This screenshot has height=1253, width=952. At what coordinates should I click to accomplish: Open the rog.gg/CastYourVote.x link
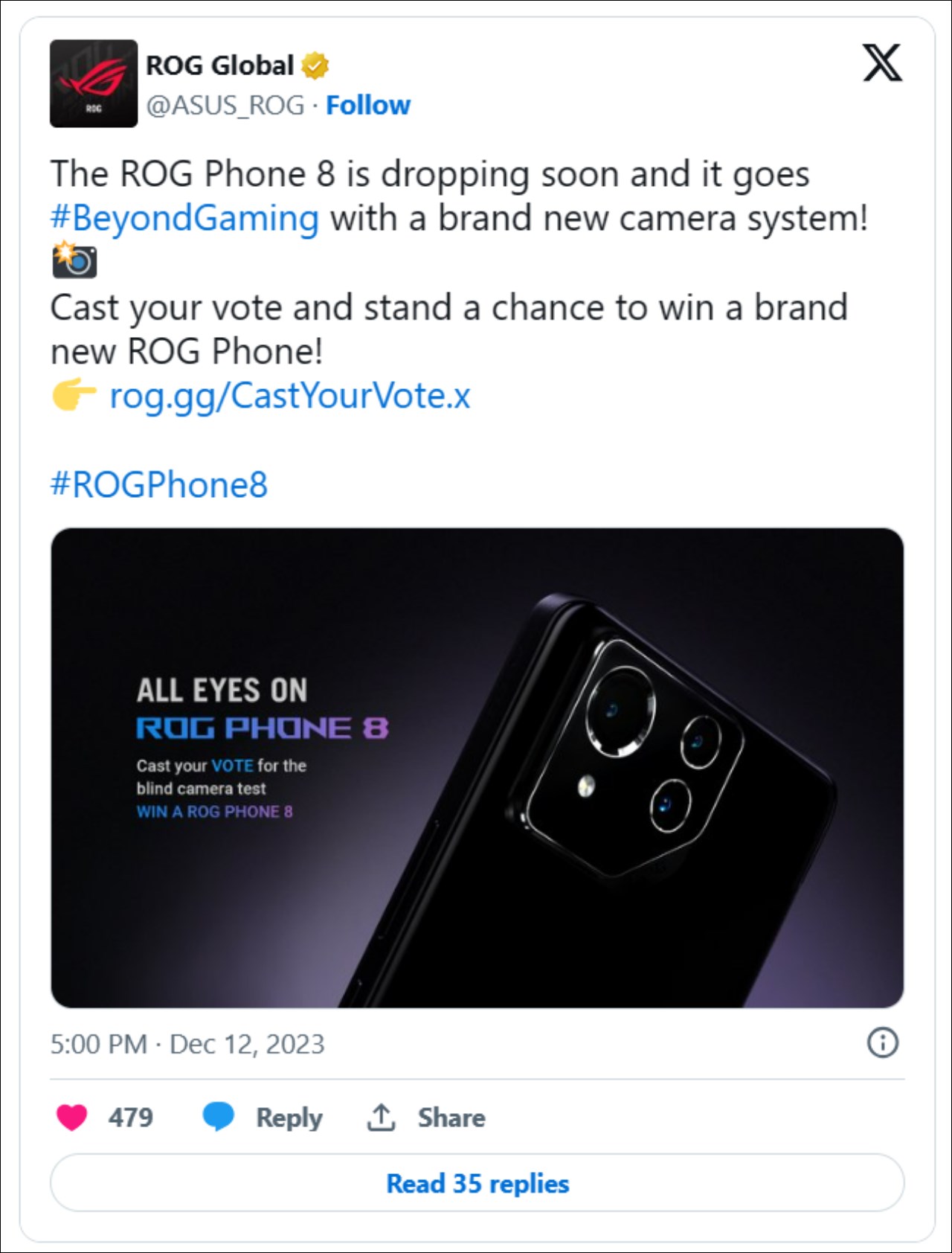[289, 397]
